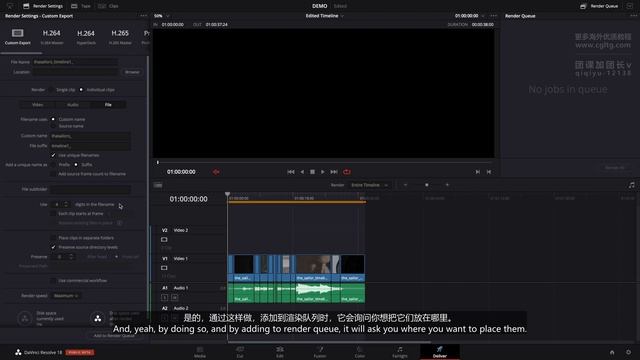Screen dimensions: 640x360
Task: Open the Fusion page
Action: (x=320, y=352)
